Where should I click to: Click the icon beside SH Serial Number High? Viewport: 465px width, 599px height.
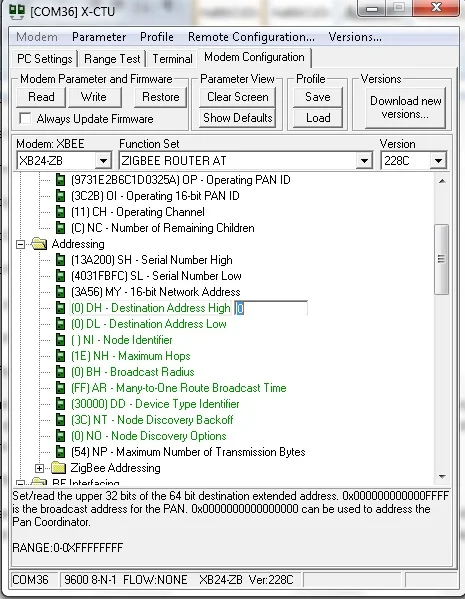[60, 260]
